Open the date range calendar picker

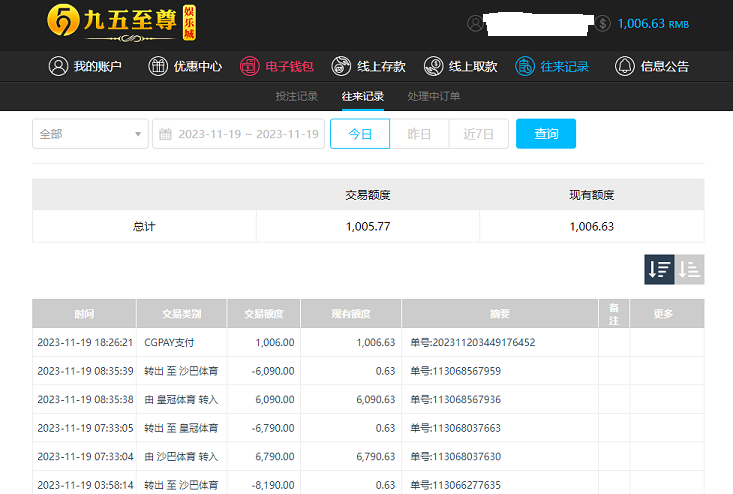tap(166, 134)
